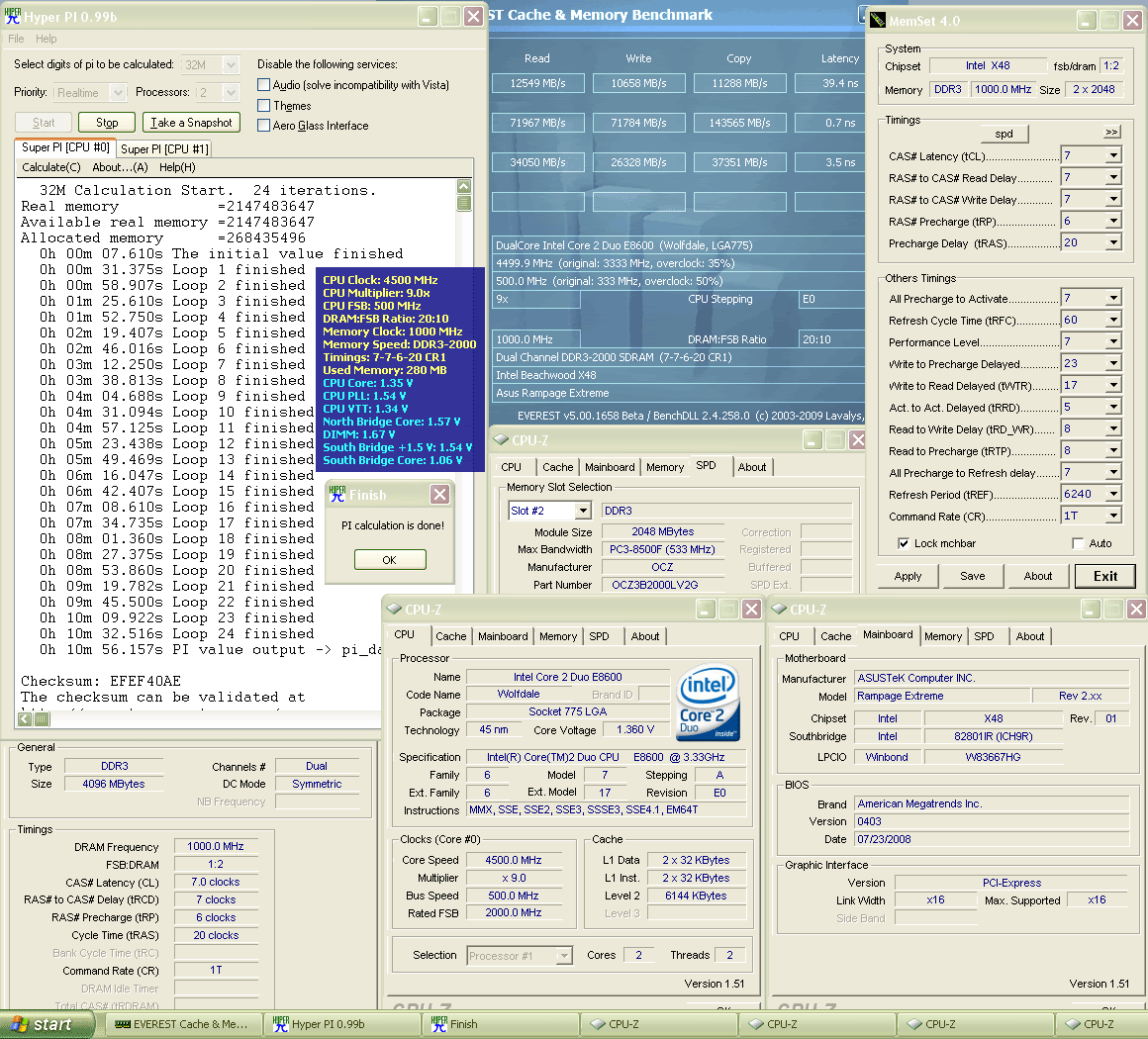Click title icon of CPU-Z SPD window
Viewport: 1148px width, 1039px height.
click(x=501, y=439)
